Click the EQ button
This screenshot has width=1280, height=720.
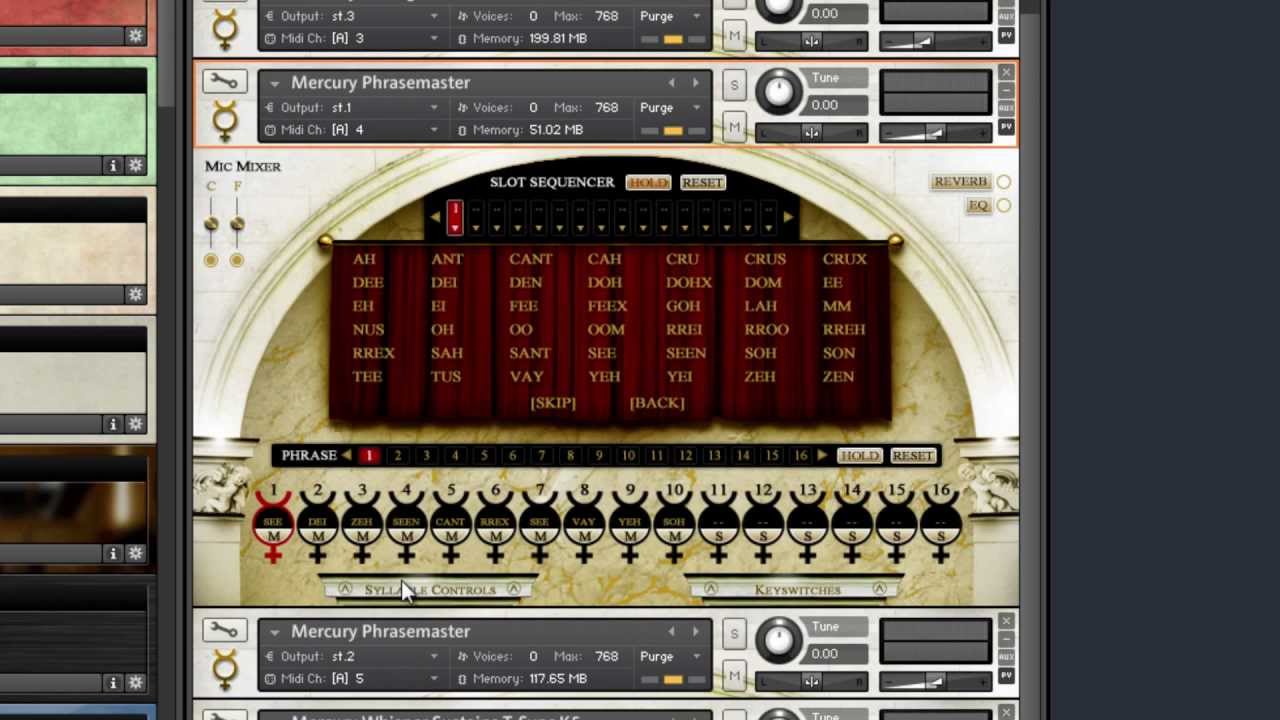coord(978,206)
